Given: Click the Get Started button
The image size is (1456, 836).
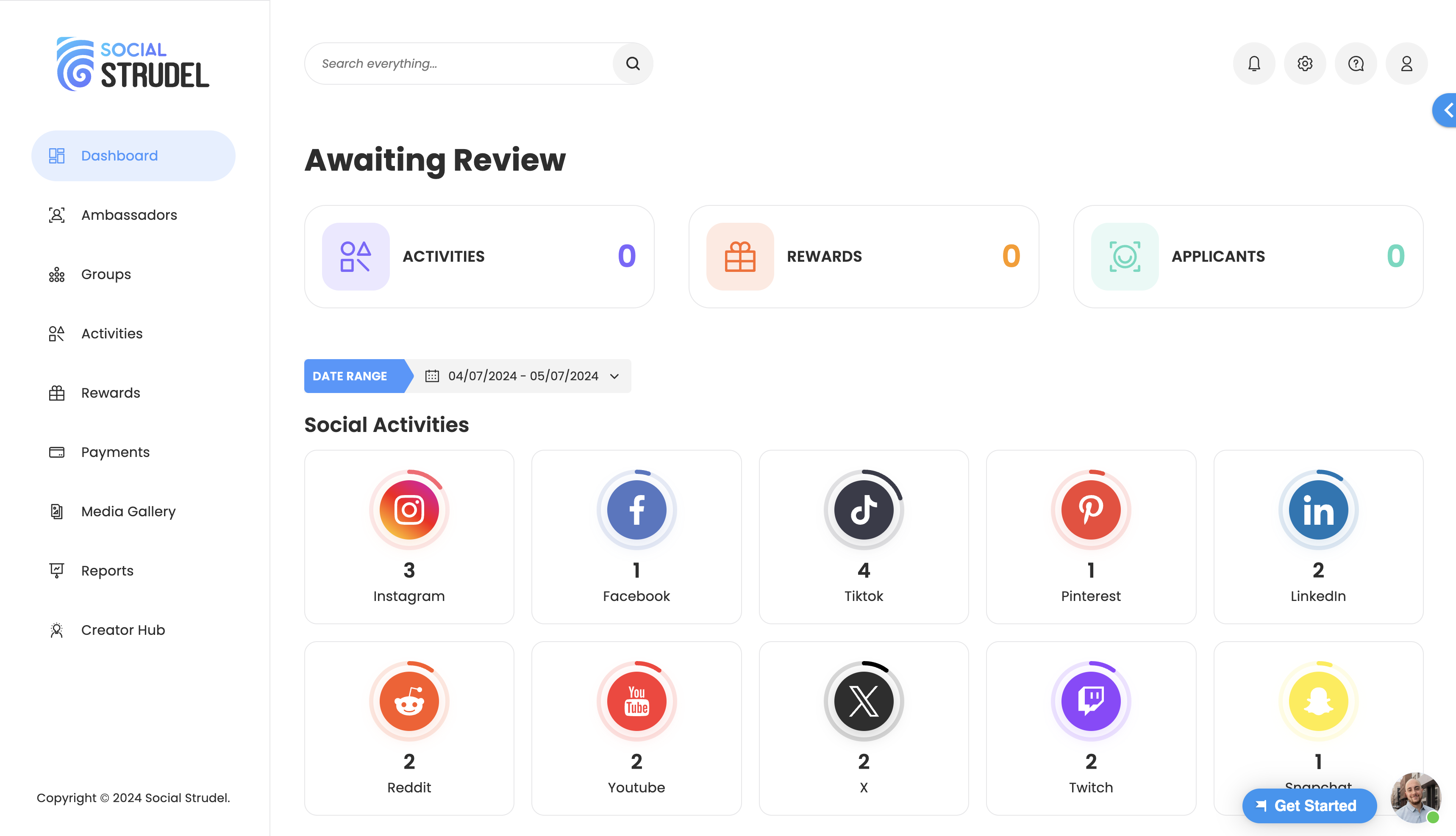Looking at the screenshot, I should [1309, 806].
